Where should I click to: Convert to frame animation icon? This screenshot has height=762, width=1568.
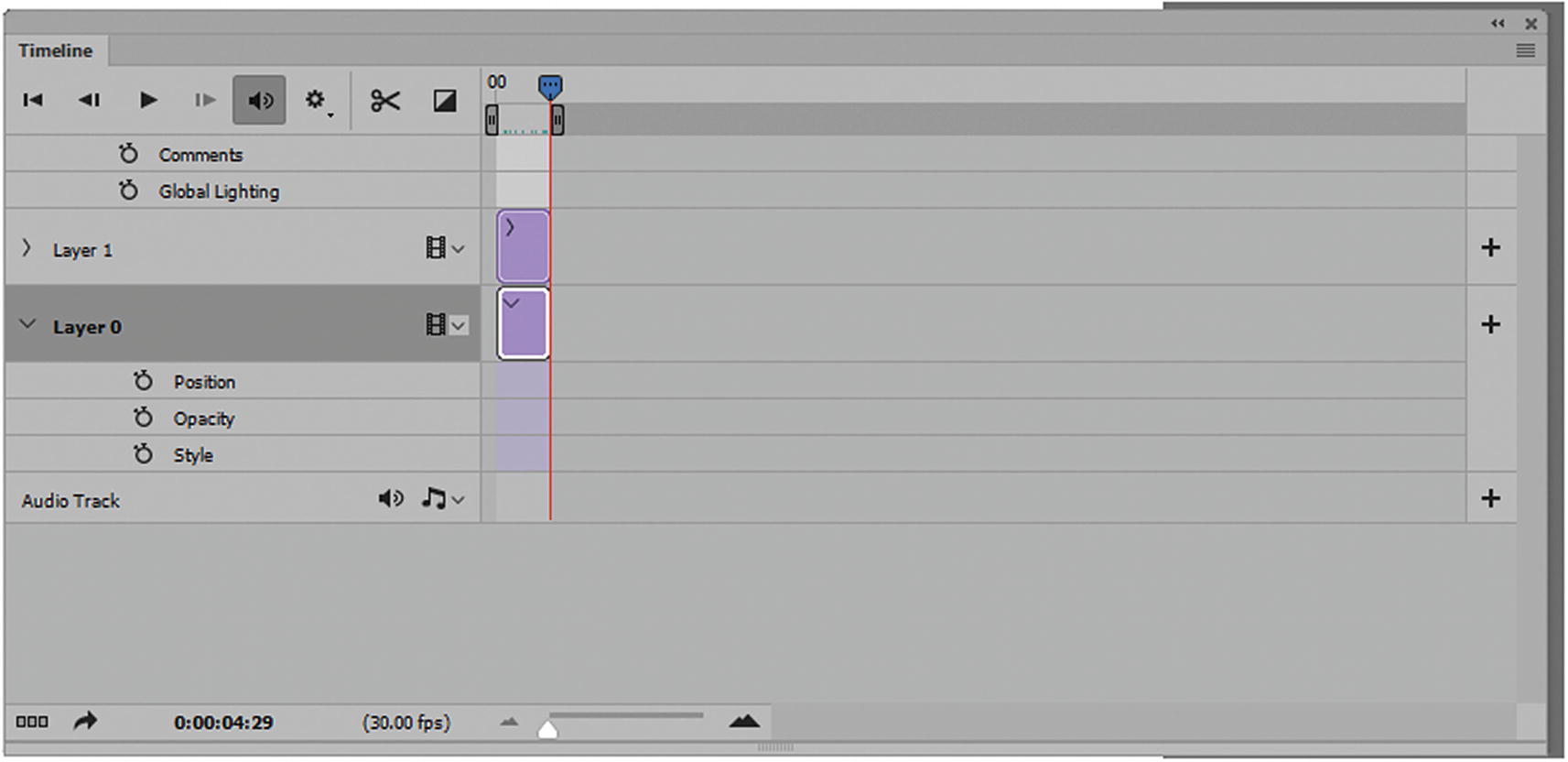32,722
